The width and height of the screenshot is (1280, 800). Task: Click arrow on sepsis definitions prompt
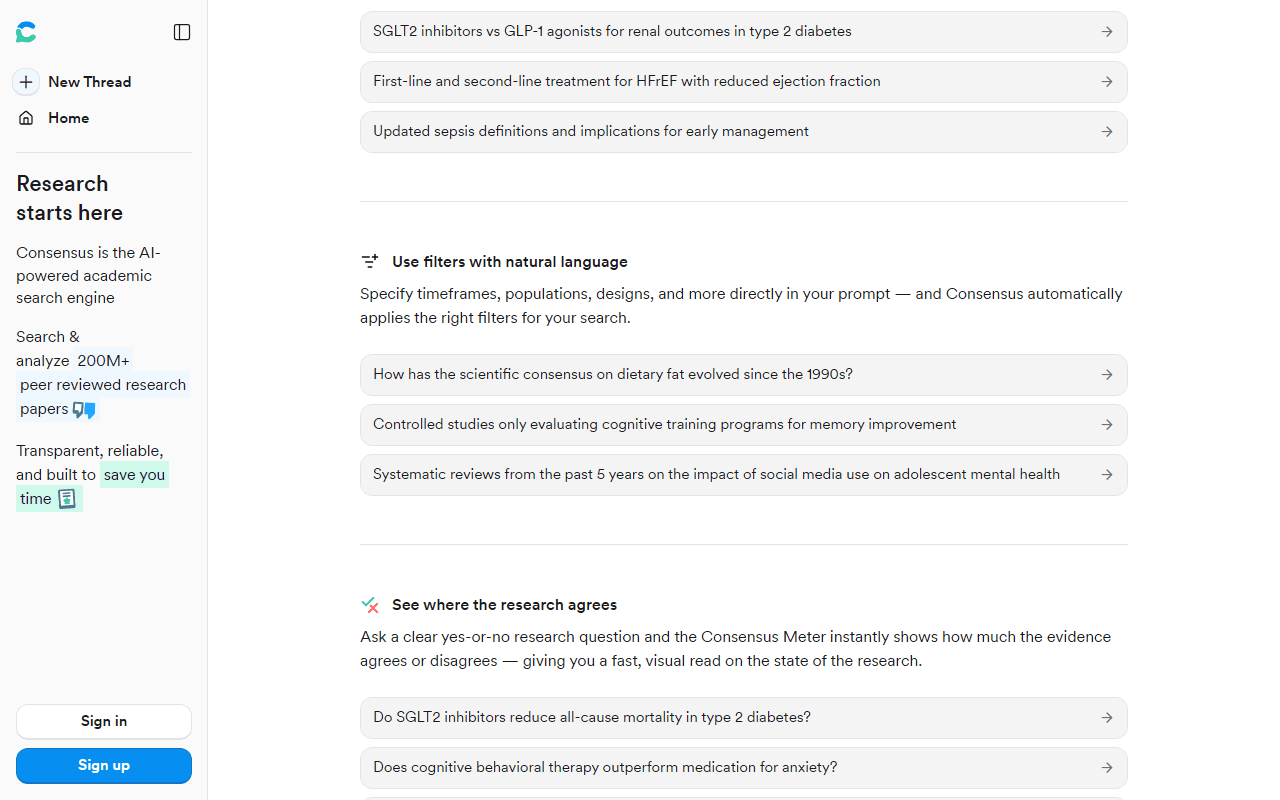coord(1107,131)
